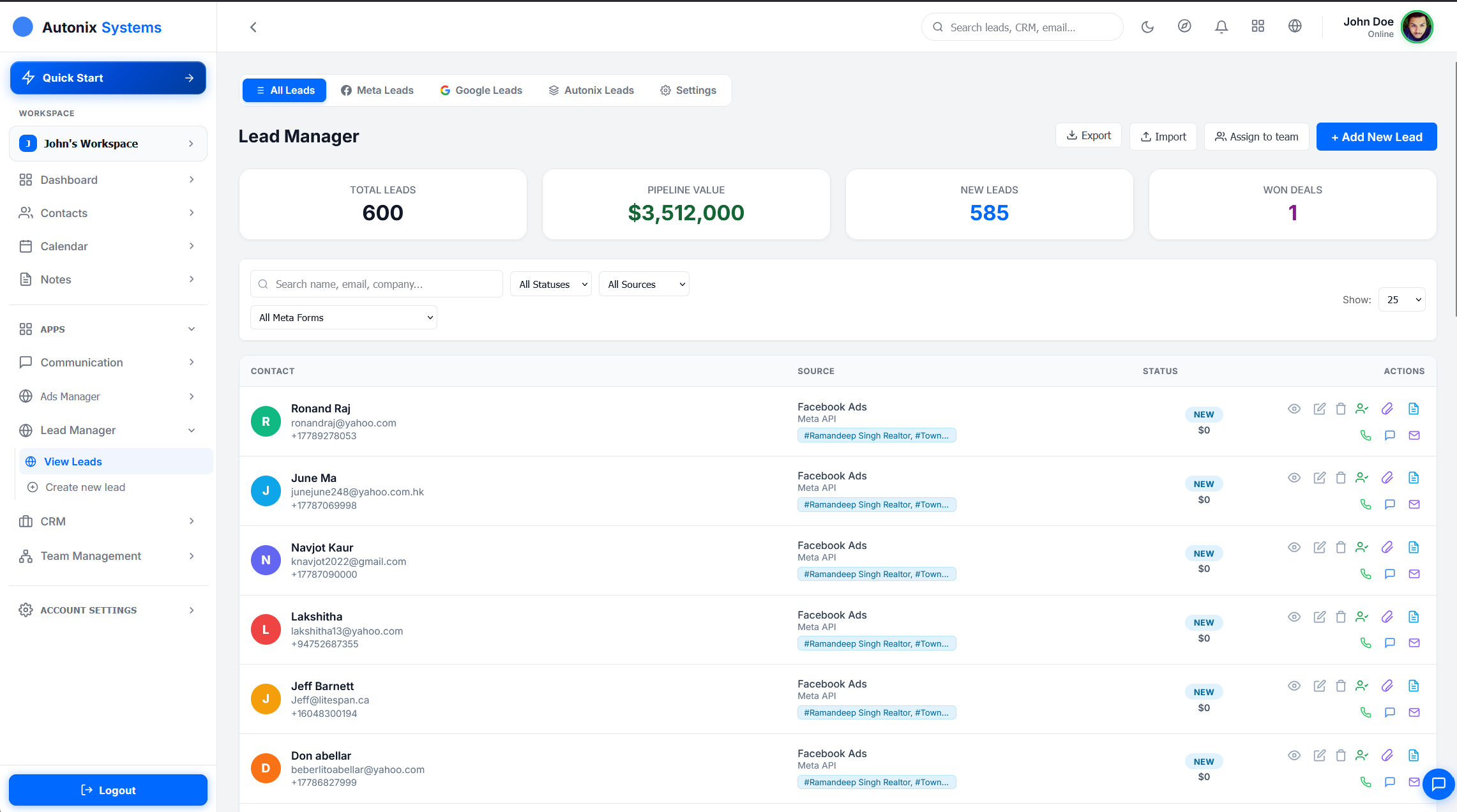Click the globe language icon in header

(x=1295, y=26)
